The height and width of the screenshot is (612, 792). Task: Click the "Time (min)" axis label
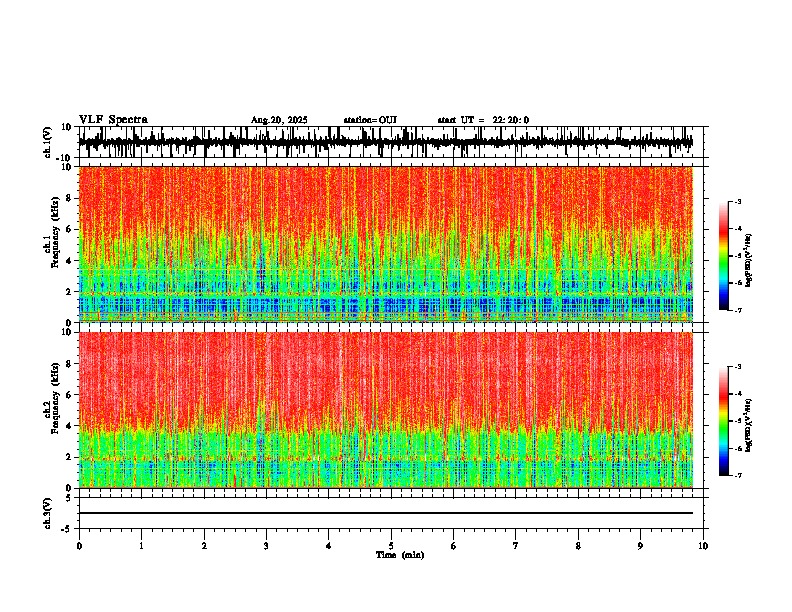point(400,555)
